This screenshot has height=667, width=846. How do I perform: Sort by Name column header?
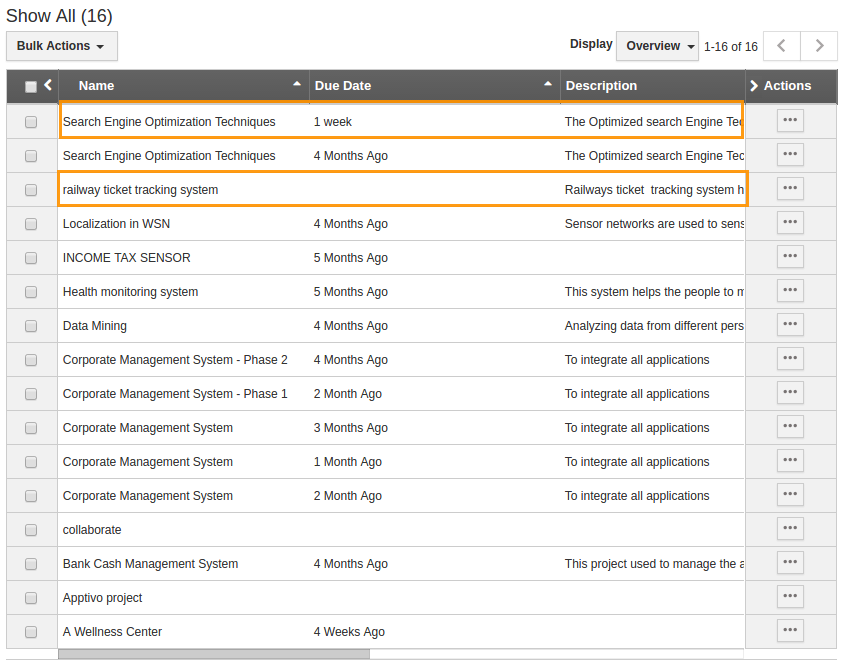97,86
